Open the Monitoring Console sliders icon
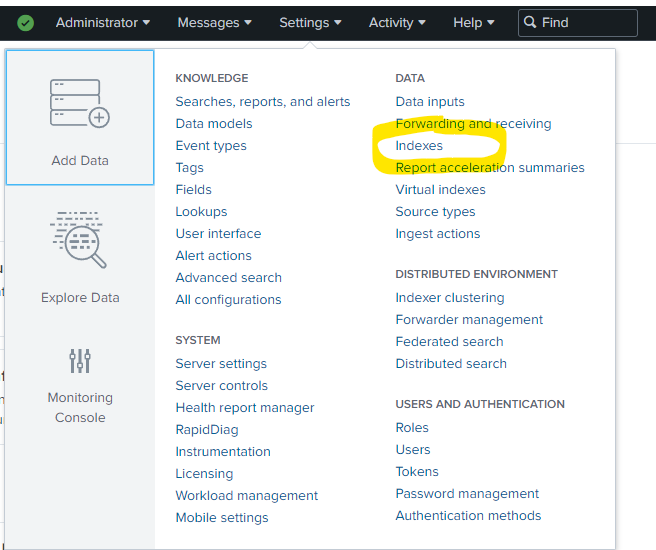This screenshot has height=550, width=656. click(80, 361)
